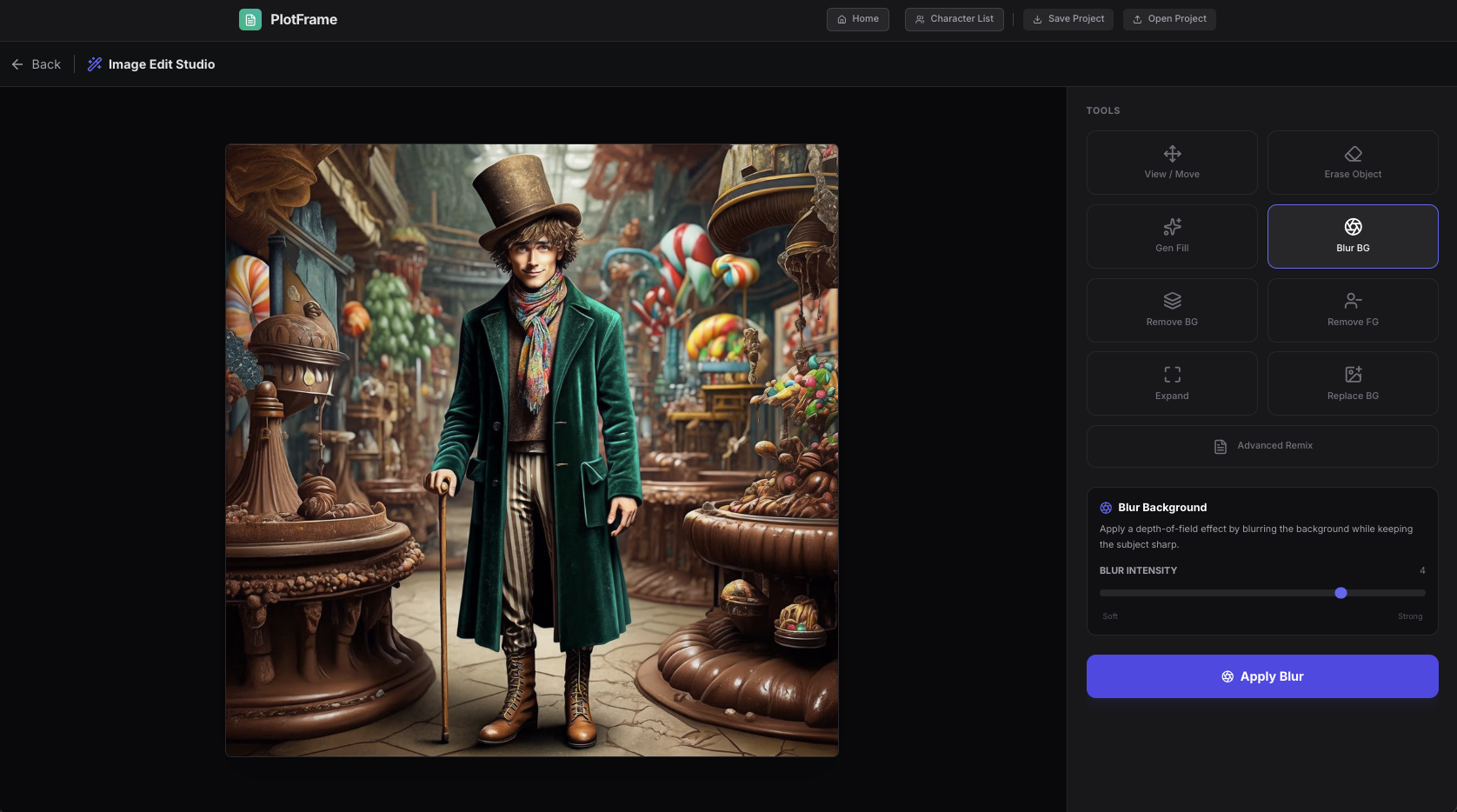Click the Blur Intensity slider handle

click(x=1341, y=593)
